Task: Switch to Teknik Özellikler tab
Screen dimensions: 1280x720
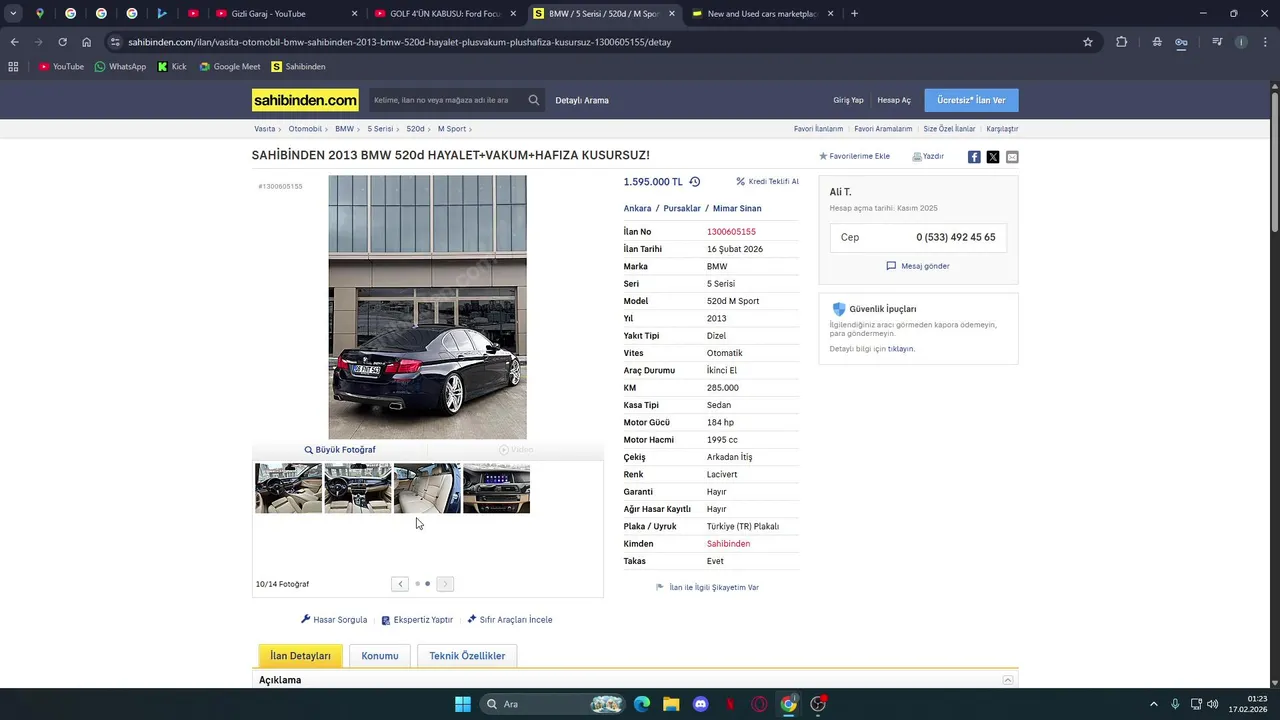Action: coord(467,656)
